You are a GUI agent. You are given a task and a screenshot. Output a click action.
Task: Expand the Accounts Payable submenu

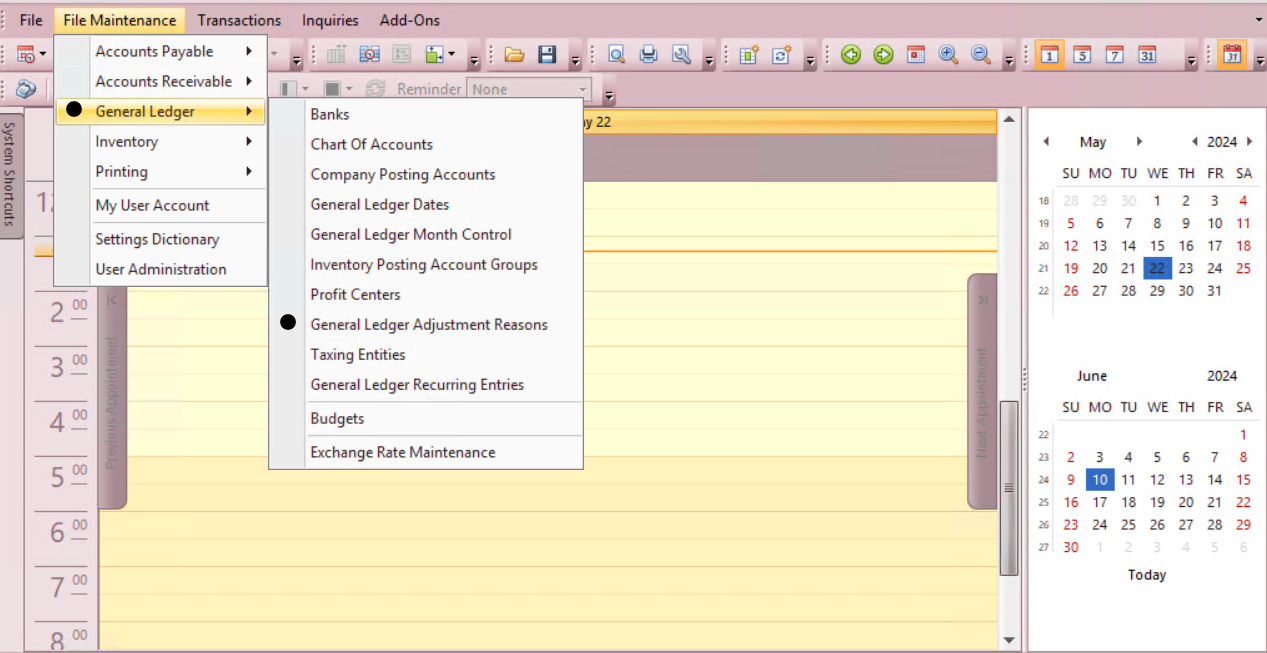[160, 51]
